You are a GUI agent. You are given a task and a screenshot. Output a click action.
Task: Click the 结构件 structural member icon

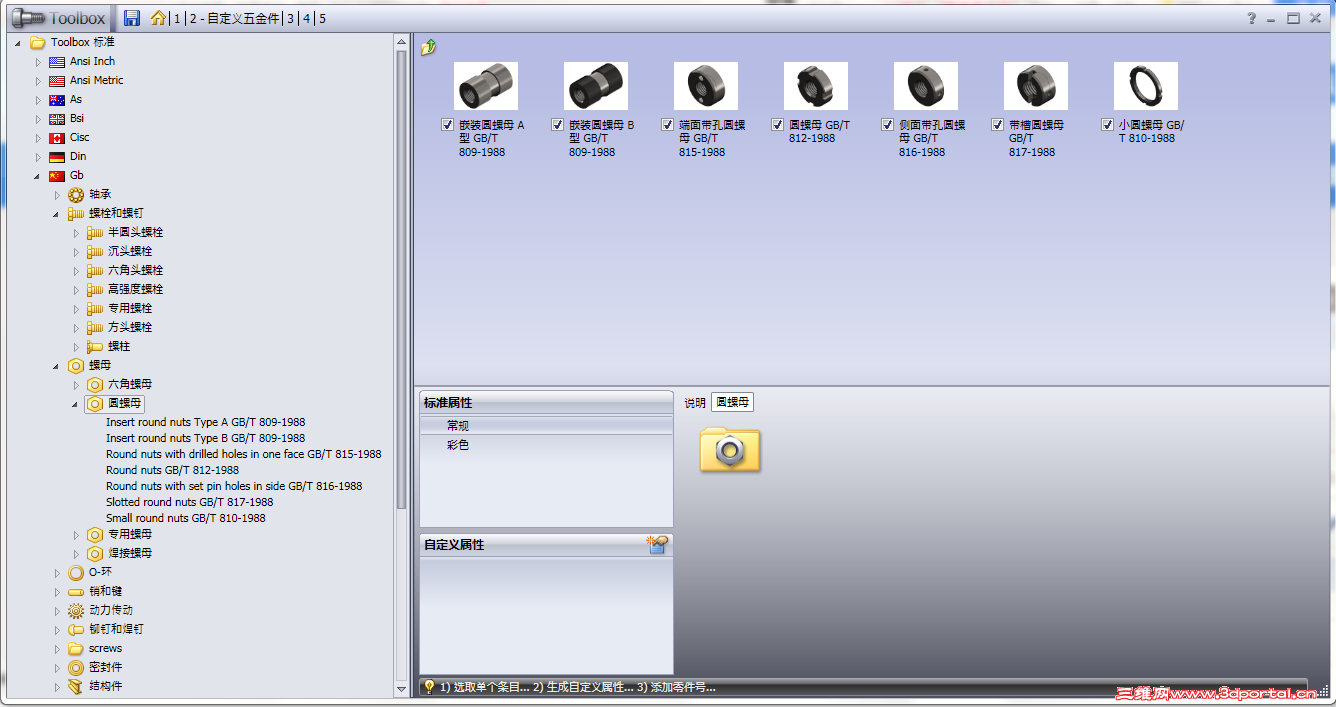tap(76, 686)
